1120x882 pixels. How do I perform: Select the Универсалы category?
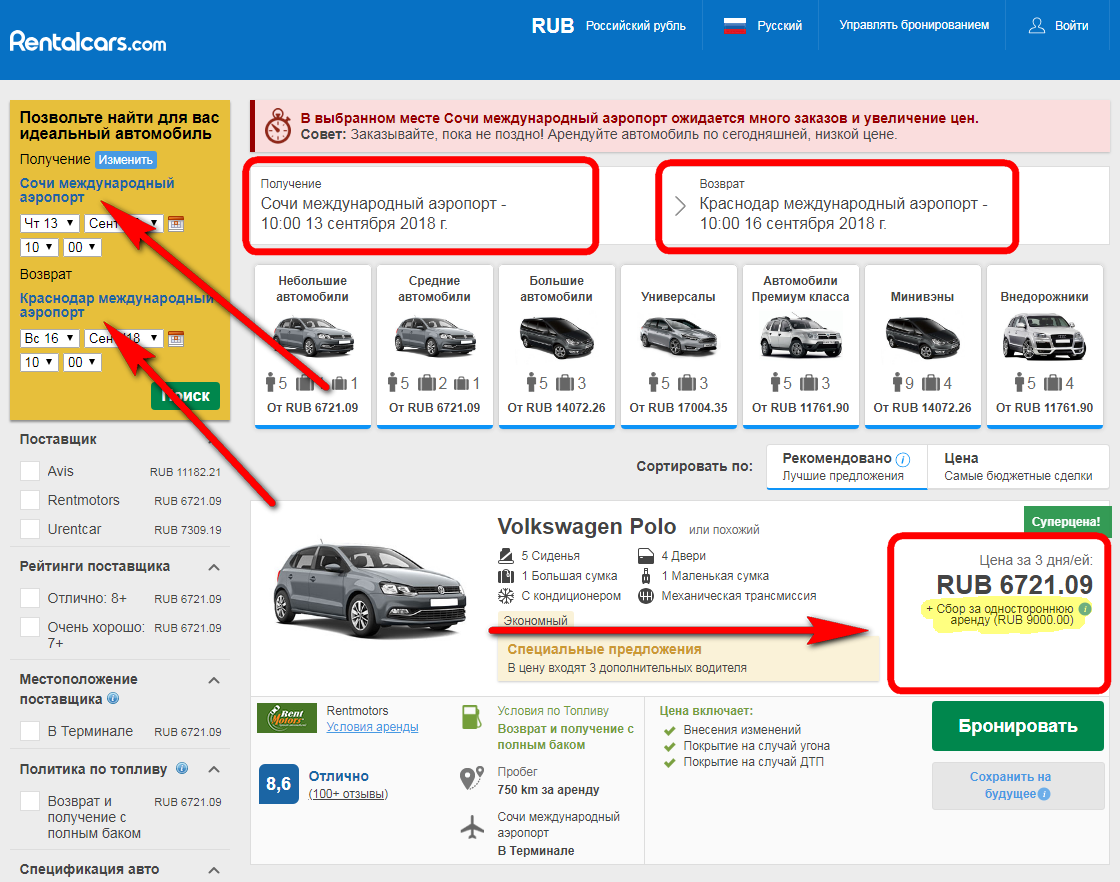click(x=679, y=346)
